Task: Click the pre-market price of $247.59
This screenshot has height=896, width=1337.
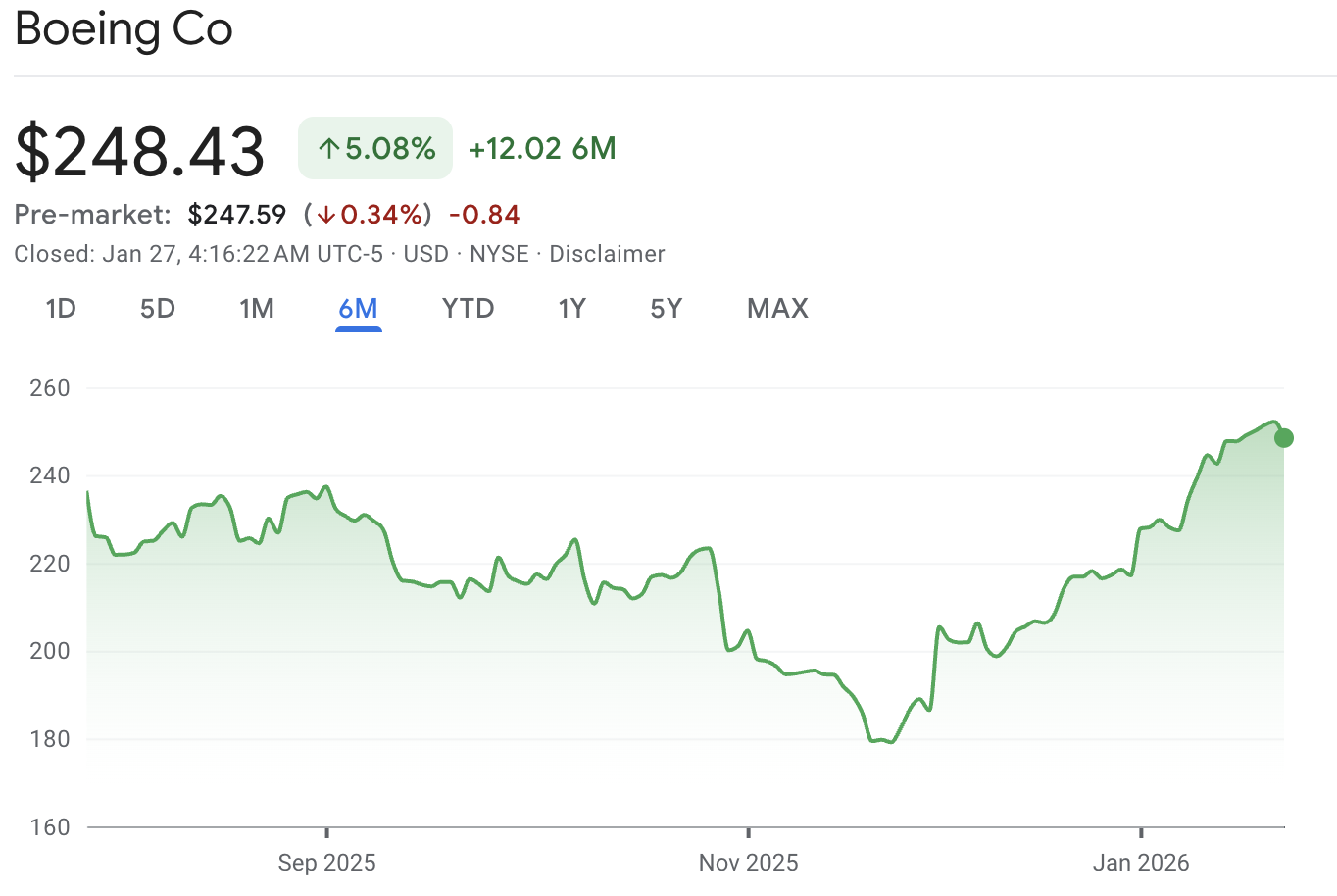Action: (x=236, y=214)
